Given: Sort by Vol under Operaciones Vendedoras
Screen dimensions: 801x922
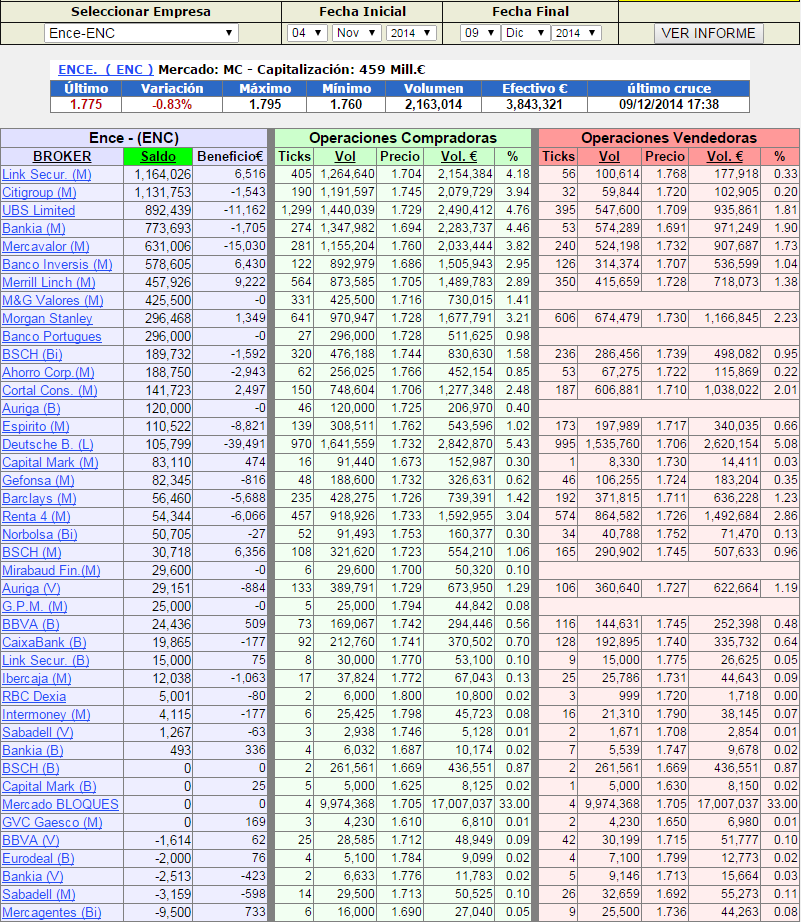Looking at the screenshot, I should 609,156.
